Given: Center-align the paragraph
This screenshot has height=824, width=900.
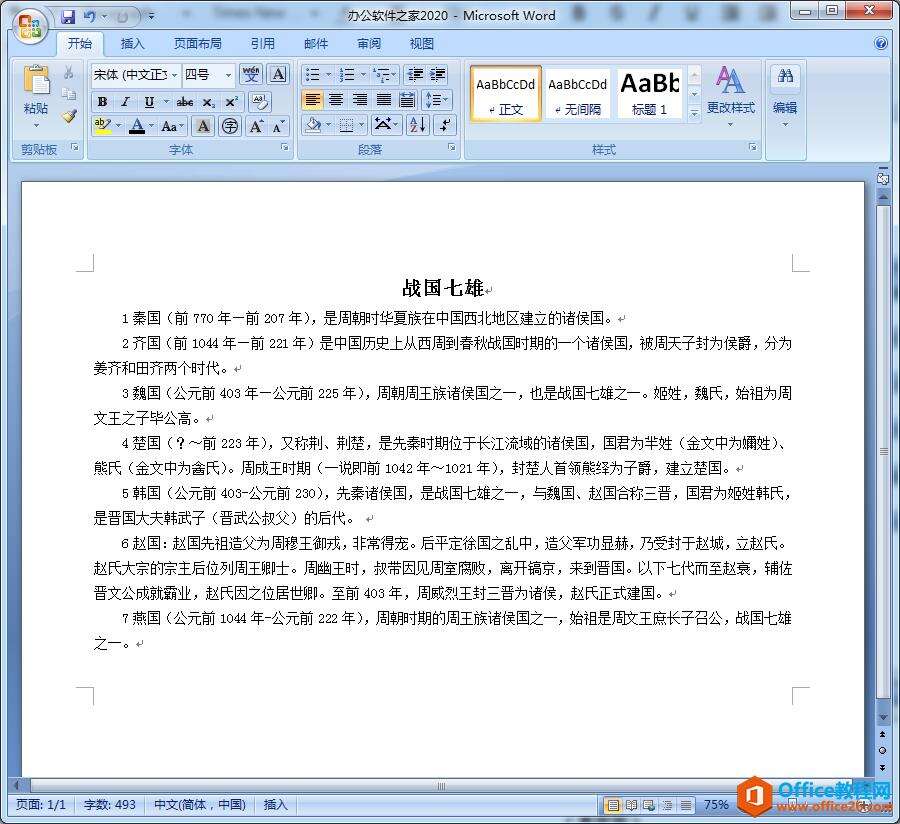Looking at the screenshot, I should [x=336, y=100].
